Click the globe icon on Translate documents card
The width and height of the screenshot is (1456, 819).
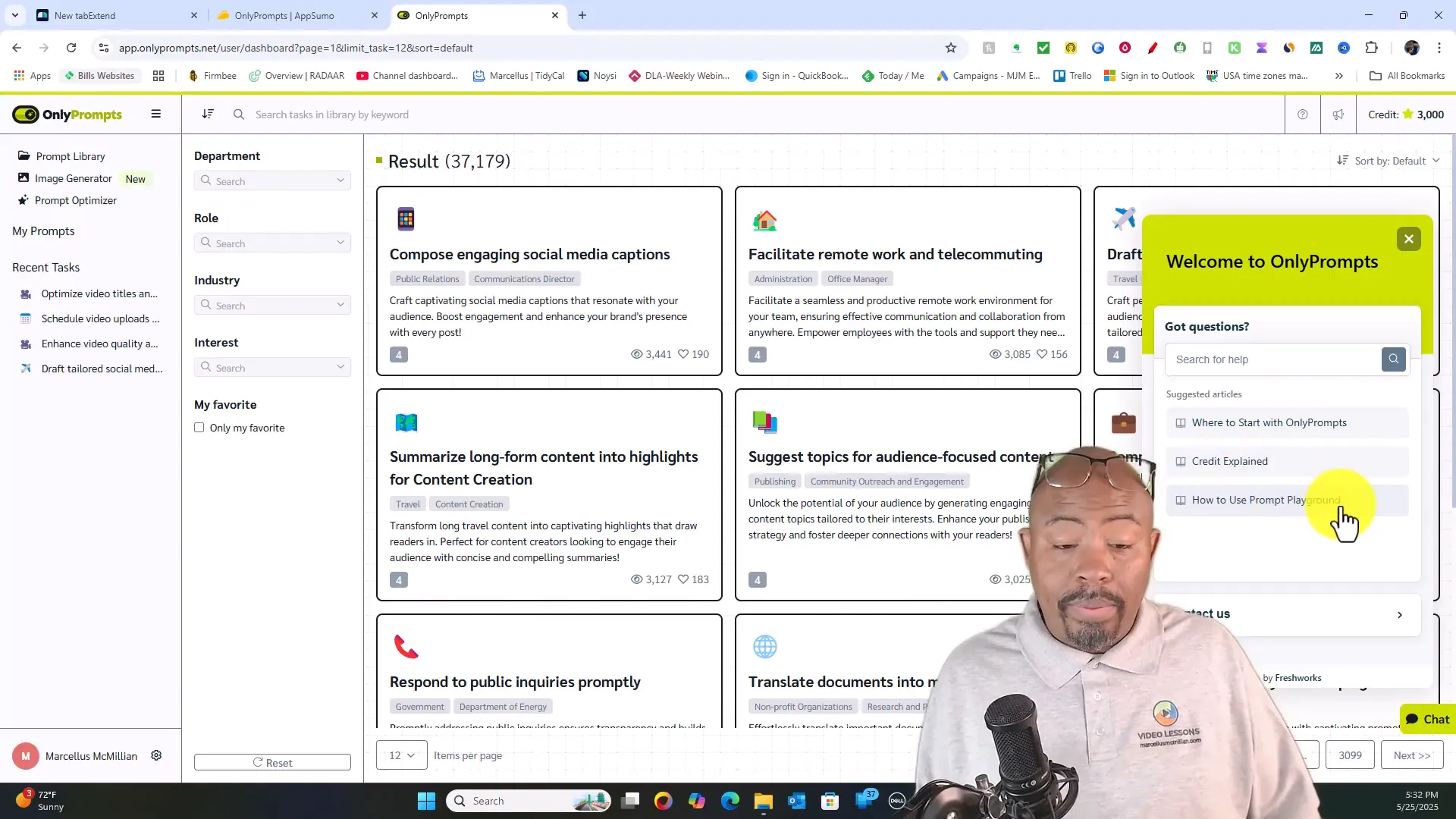pyautogui.click(x=765, y=647)
